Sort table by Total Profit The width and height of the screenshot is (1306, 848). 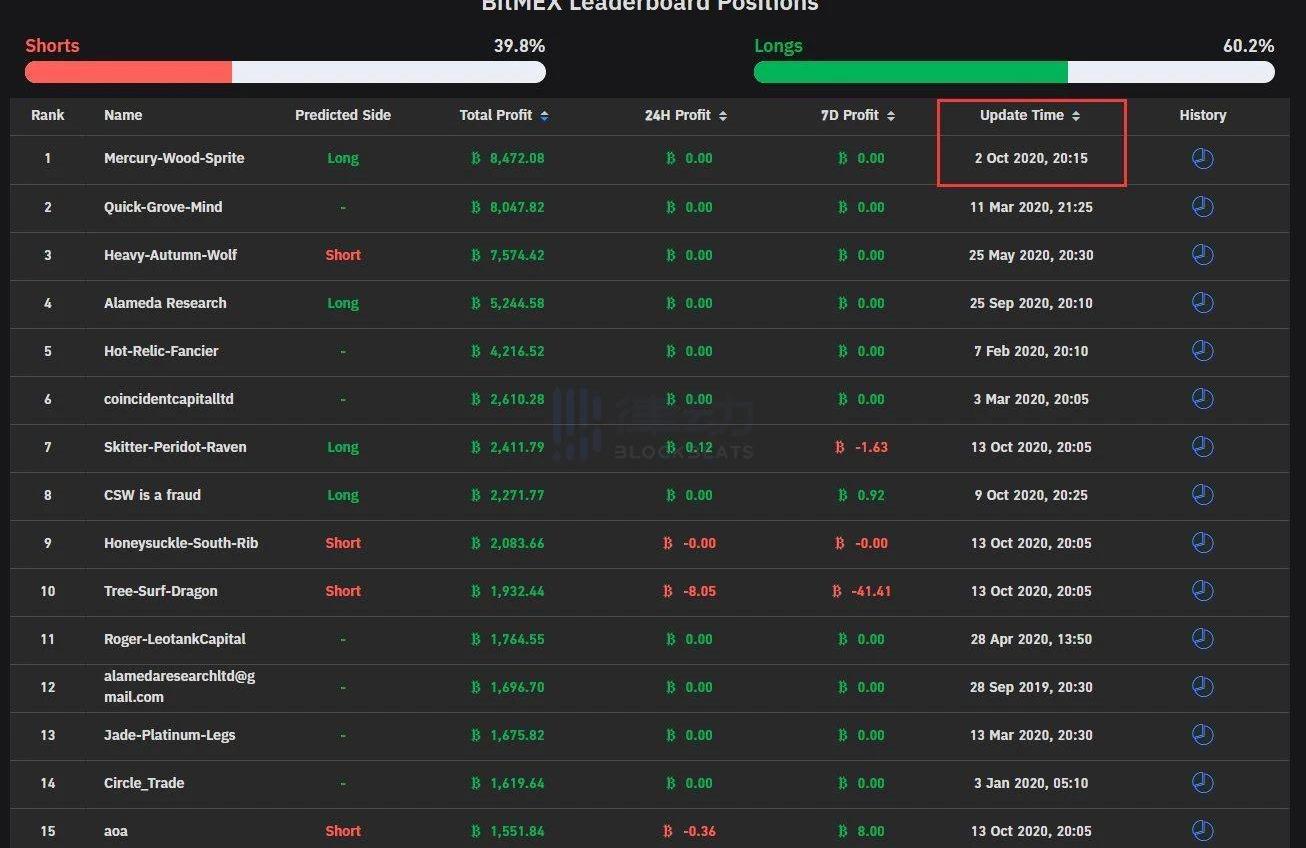504,115
